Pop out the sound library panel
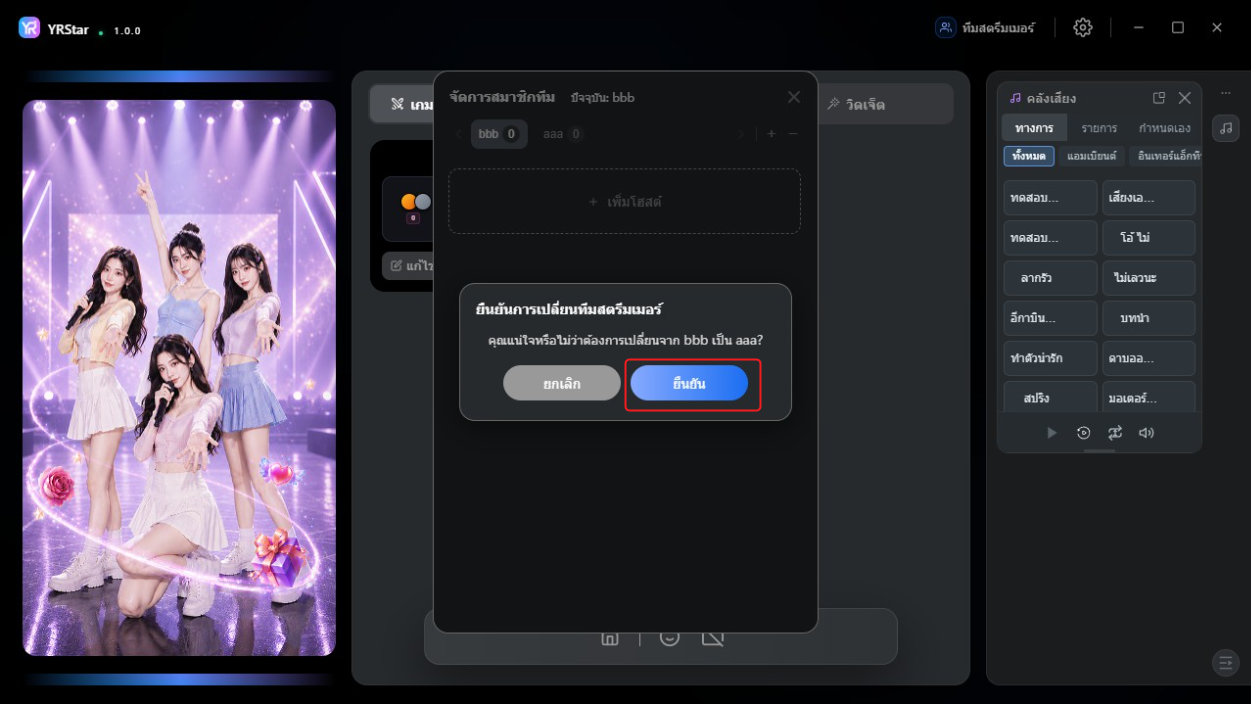This screenshot has width=1251, height=704. (1159, 98)
